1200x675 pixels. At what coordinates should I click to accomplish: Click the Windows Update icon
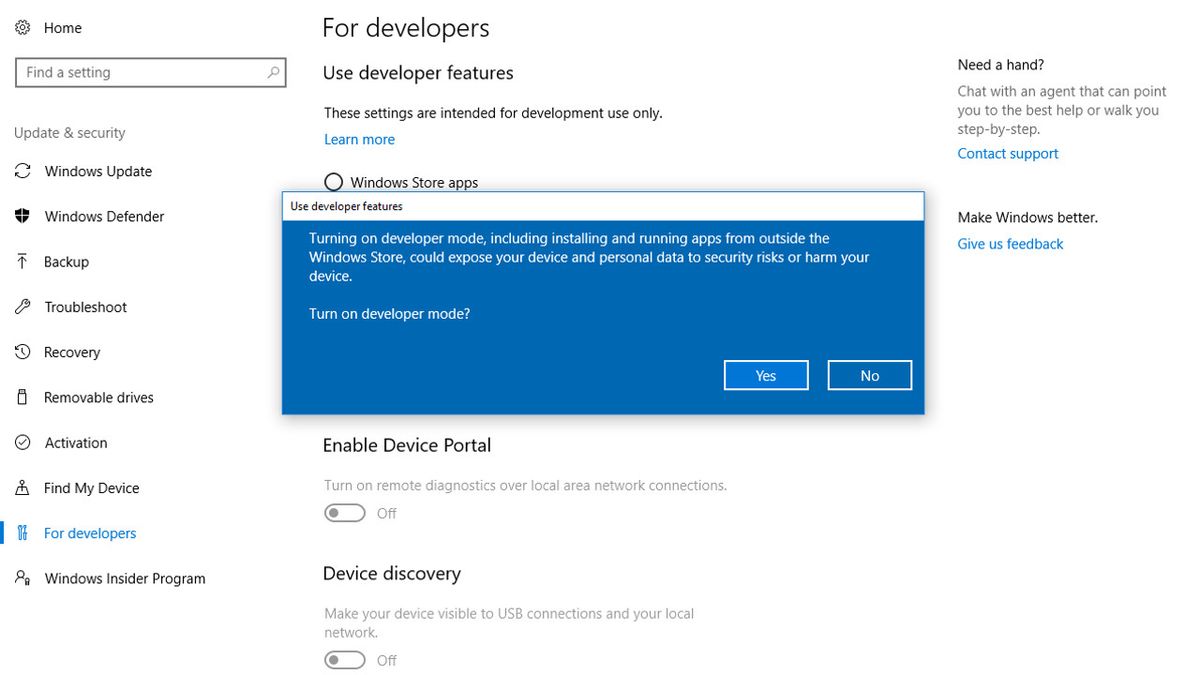point(22,171)
